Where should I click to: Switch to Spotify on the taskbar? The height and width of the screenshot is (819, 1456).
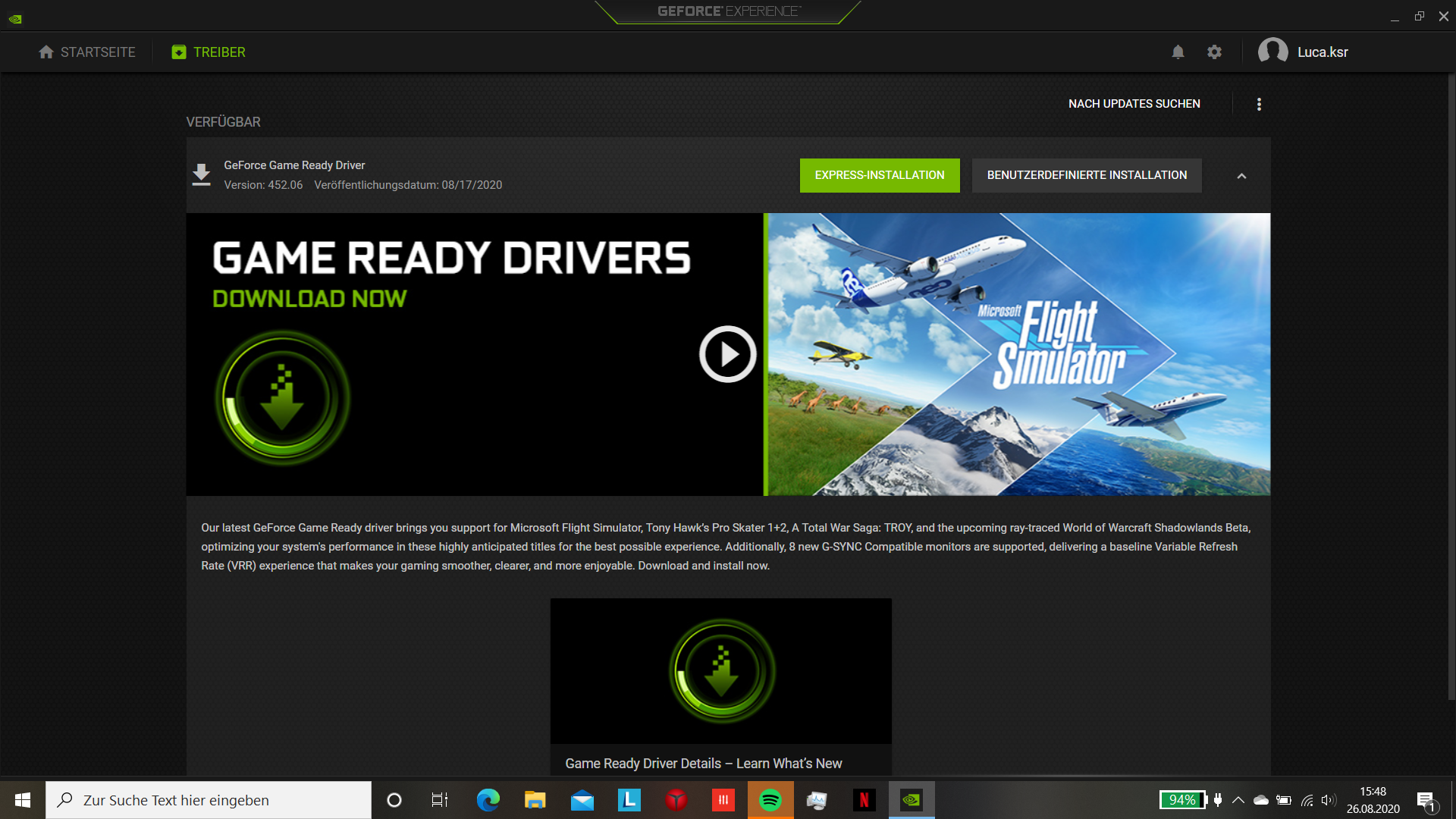pos(770,800)
